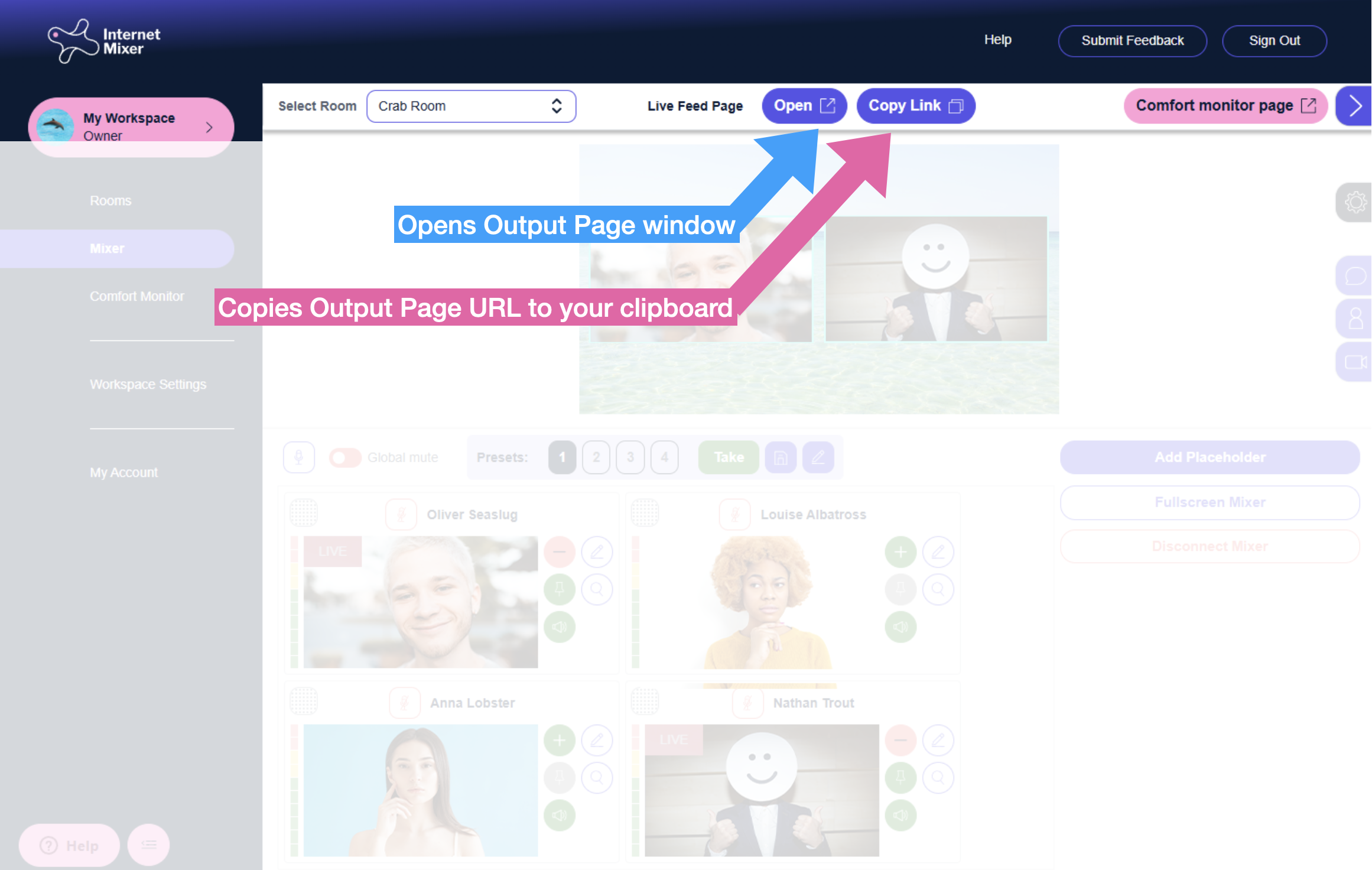Open the Crab Room select dropdown
This screenshot has height=870, width=1372.
point(471,106)
